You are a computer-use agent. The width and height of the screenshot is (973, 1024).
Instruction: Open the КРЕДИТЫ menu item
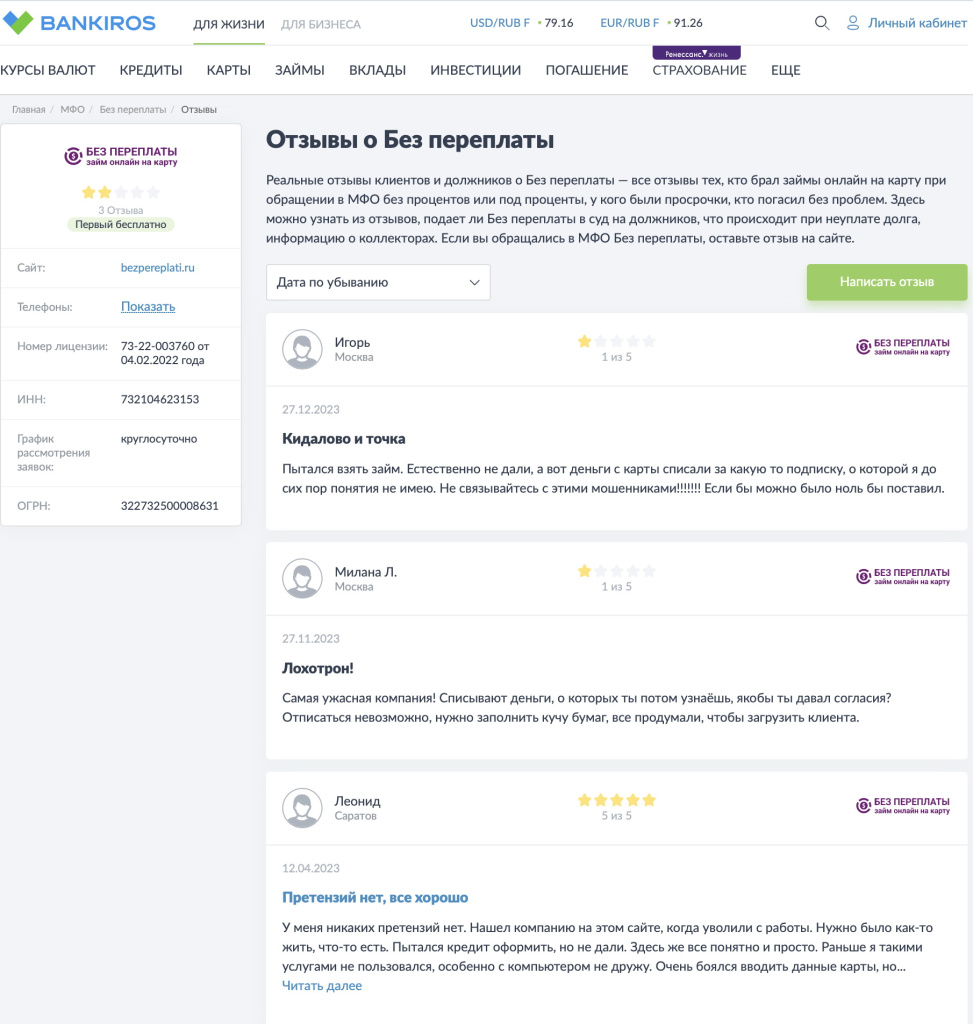tap(151, 70)
